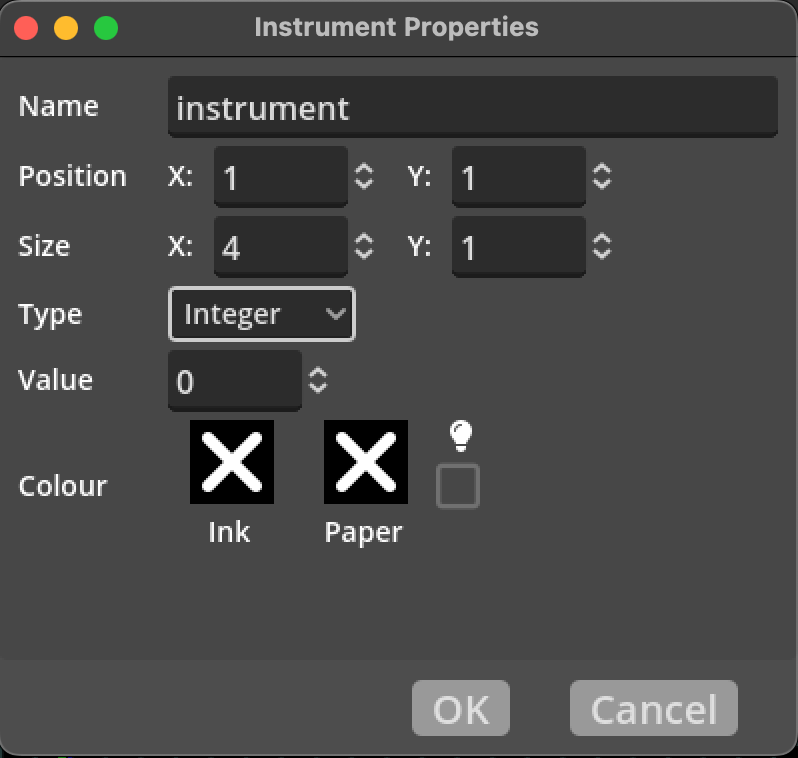Open the Ink colour picker
This screenshot has height=758, width=798.
[231, 462]
